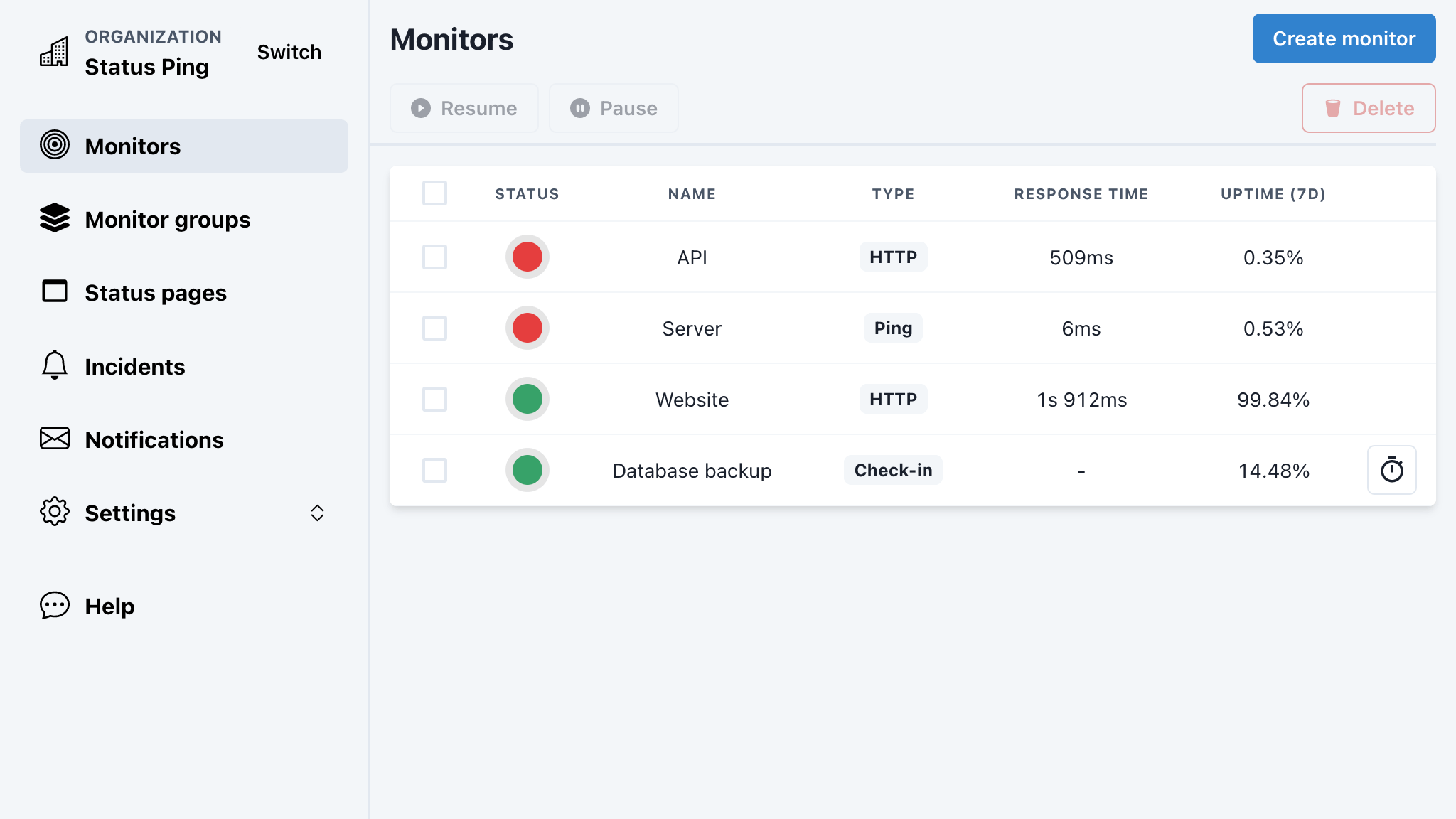The image size is (1456, 819).
Task: Click the Notifications envelope icon
Action: [x=54, y=438]
